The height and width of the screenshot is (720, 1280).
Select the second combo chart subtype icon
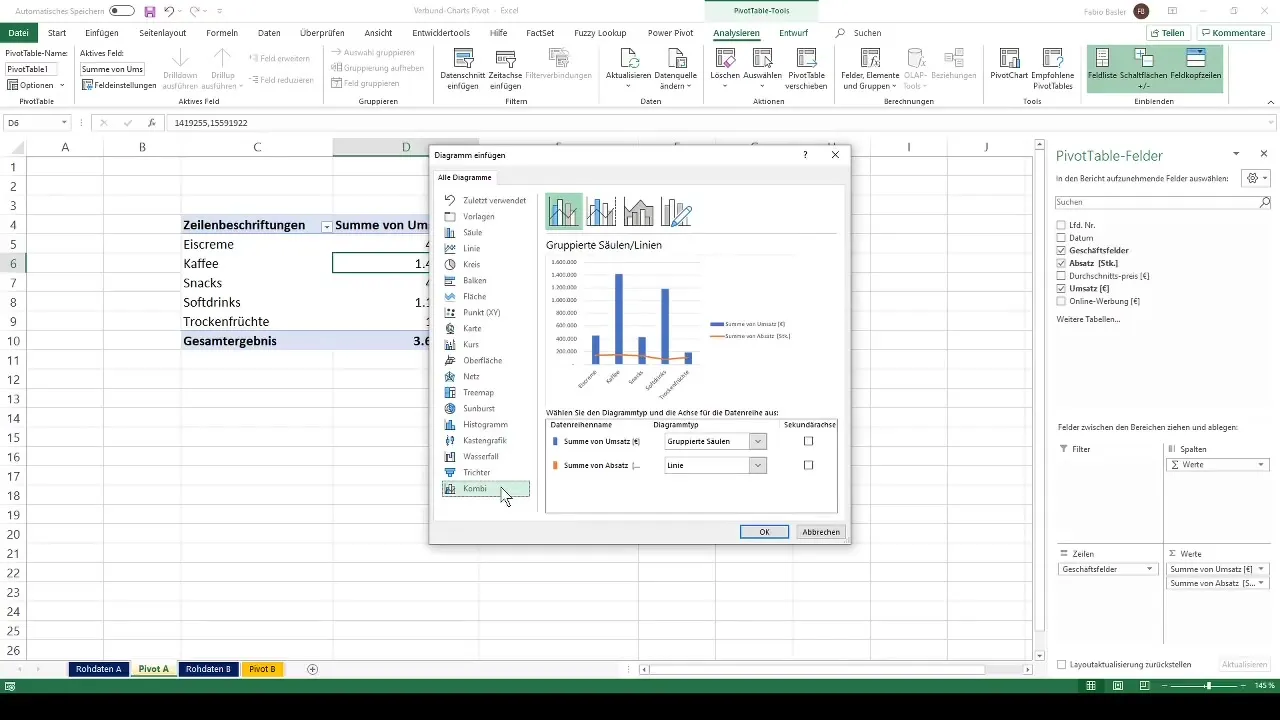602,212
